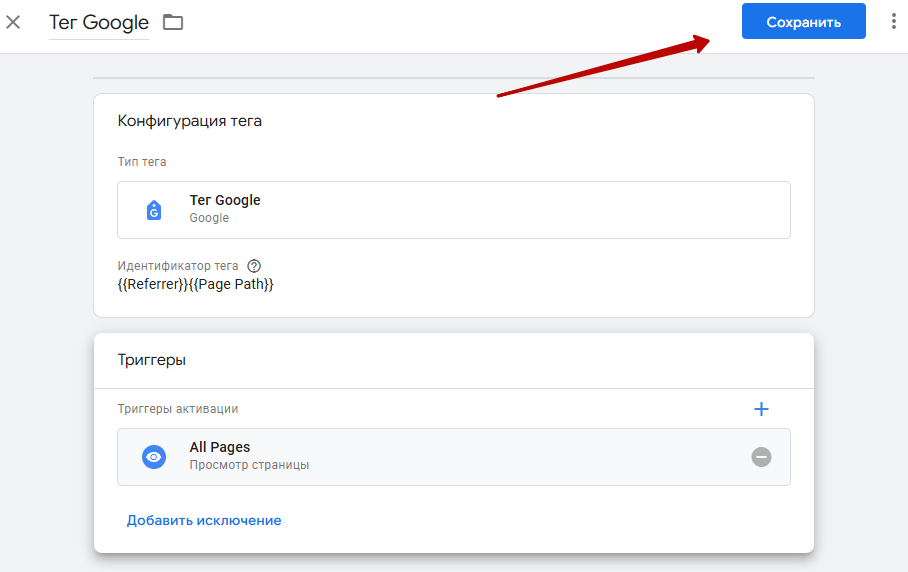
Task: Click the Идентификатор тега label text
Action: [x=178, y=266]
